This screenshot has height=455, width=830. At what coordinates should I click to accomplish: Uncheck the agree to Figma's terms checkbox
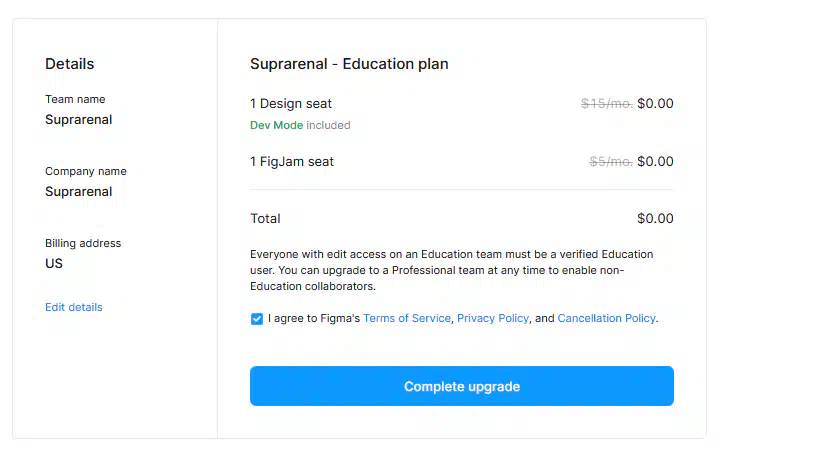click(x=257, y=319)
